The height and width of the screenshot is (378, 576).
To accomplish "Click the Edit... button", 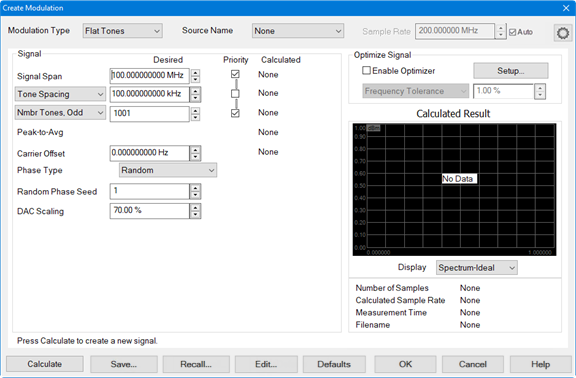I will click(x=266, y=364).
